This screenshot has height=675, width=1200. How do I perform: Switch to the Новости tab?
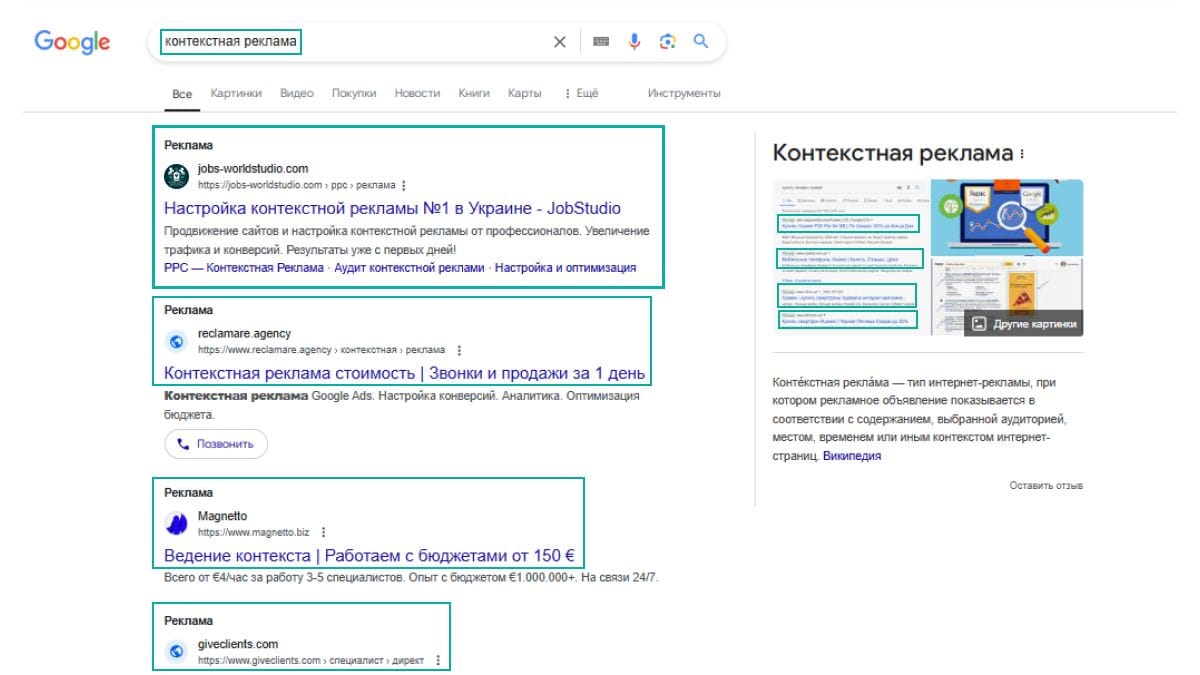tap(417, 93)
